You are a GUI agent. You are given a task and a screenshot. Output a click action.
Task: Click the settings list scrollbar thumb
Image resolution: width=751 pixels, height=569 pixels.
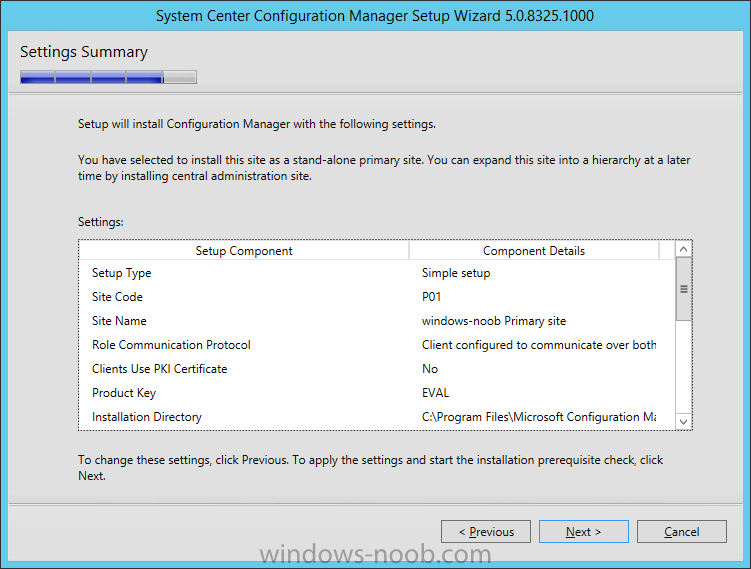click(x=683, y=289)
